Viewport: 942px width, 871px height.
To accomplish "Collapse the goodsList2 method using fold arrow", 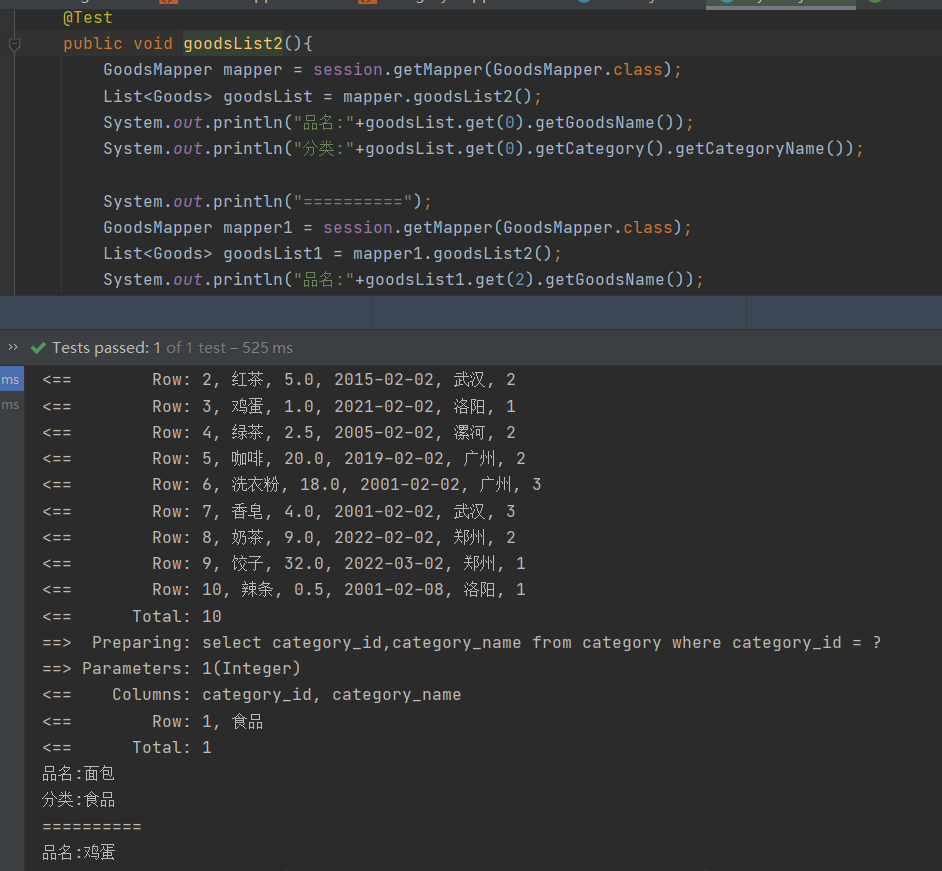I will point(14,44).
